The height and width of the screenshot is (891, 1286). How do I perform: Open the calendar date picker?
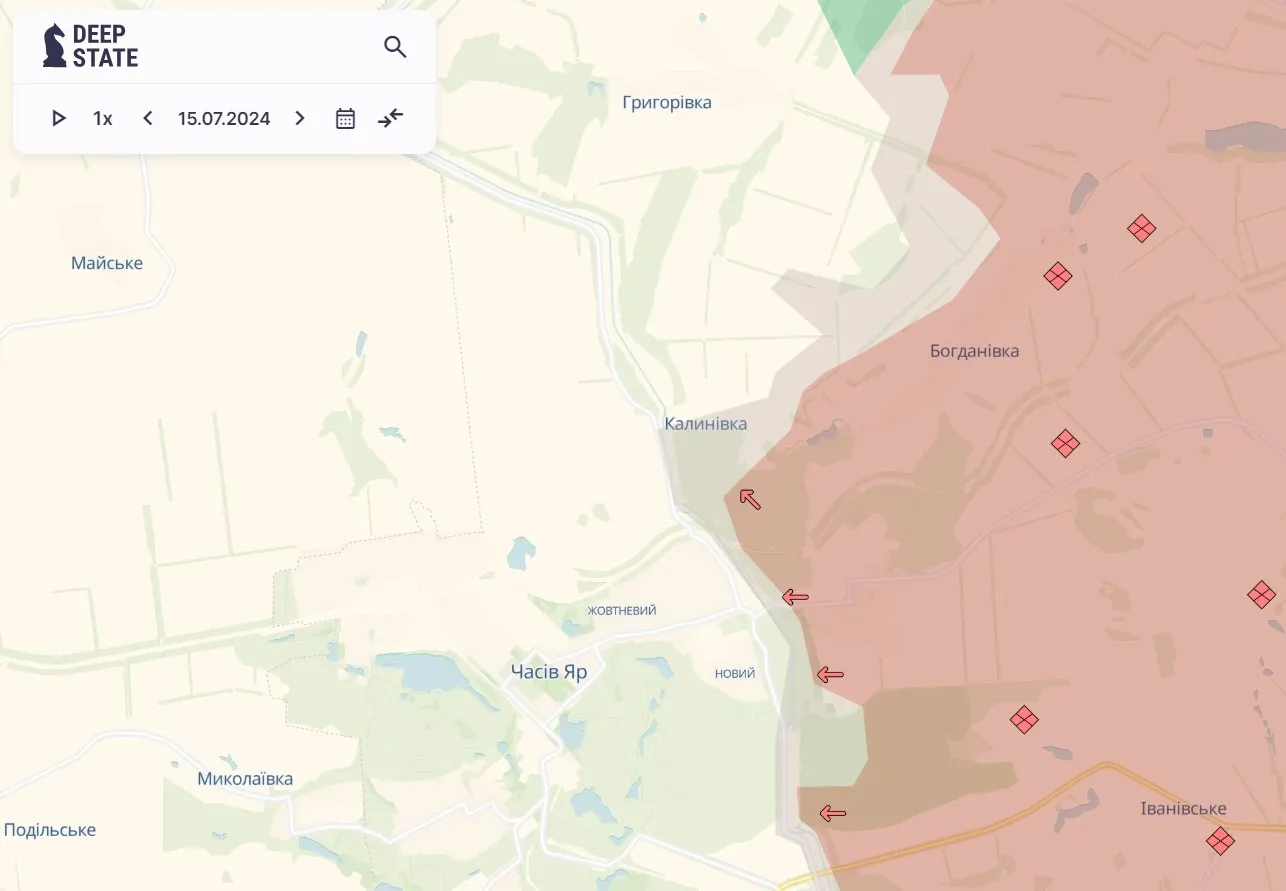(x=345, y=118)
